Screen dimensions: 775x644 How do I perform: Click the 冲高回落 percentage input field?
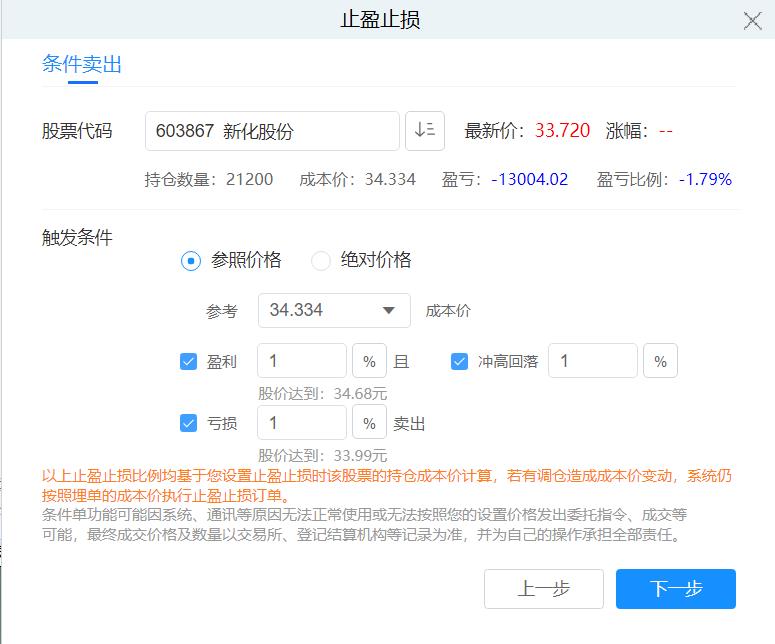point(592,362)
